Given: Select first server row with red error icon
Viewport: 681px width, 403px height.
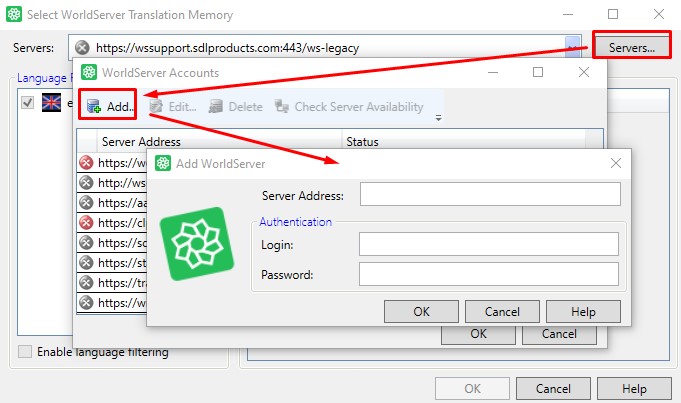Looking at the screenshot, I should (86, 162).
